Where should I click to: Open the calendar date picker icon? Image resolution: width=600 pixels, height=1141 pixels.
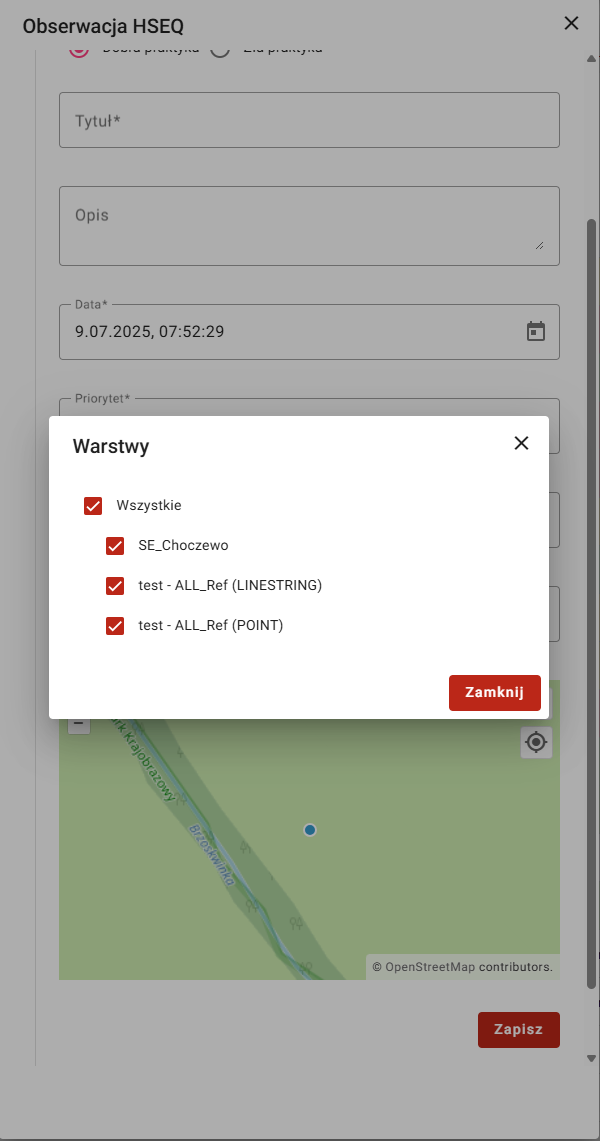click(x=536, y=331)
